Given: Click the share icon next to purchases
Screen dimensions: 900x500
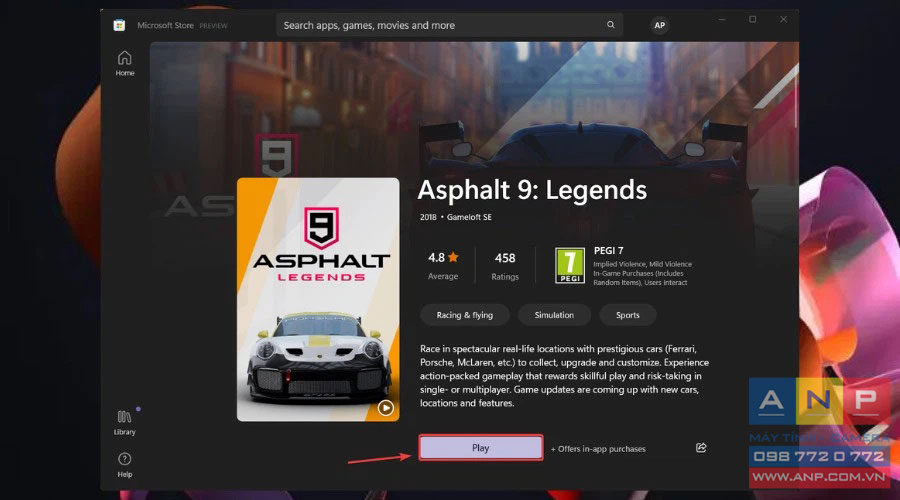Looking at the screenshot, I should point(701,448).
